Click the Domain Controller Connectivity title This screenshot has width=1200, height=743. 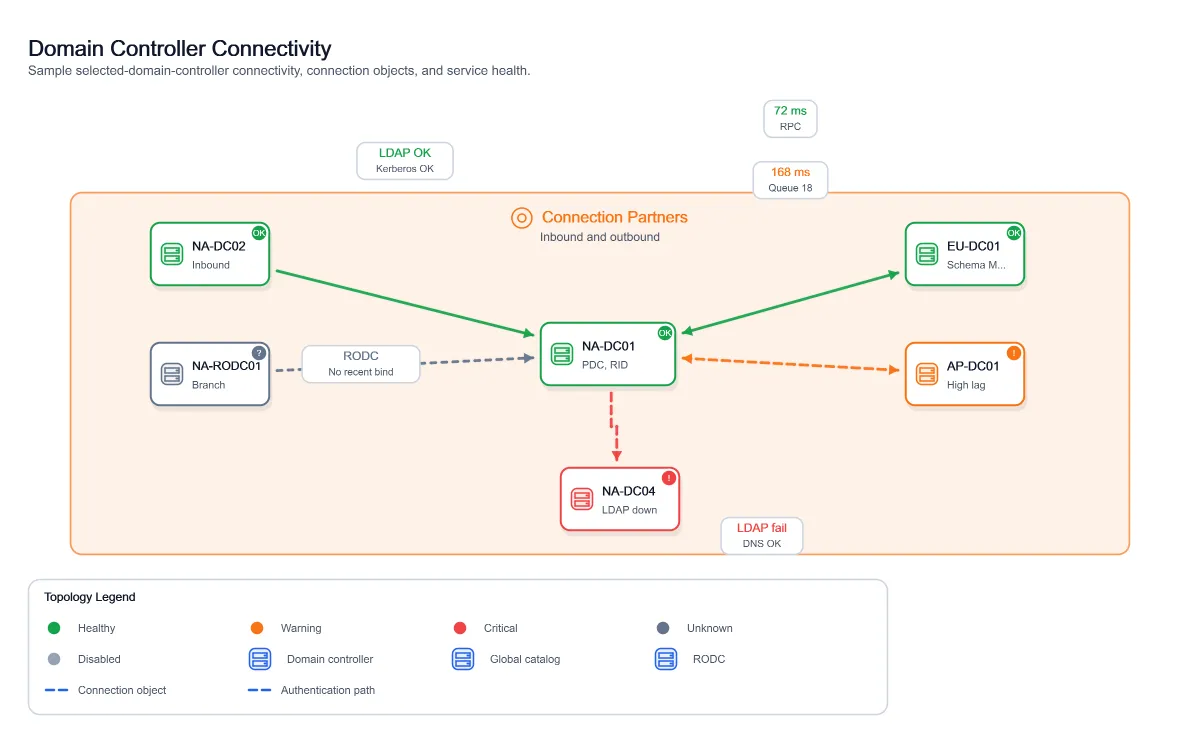tap(180, 48)
